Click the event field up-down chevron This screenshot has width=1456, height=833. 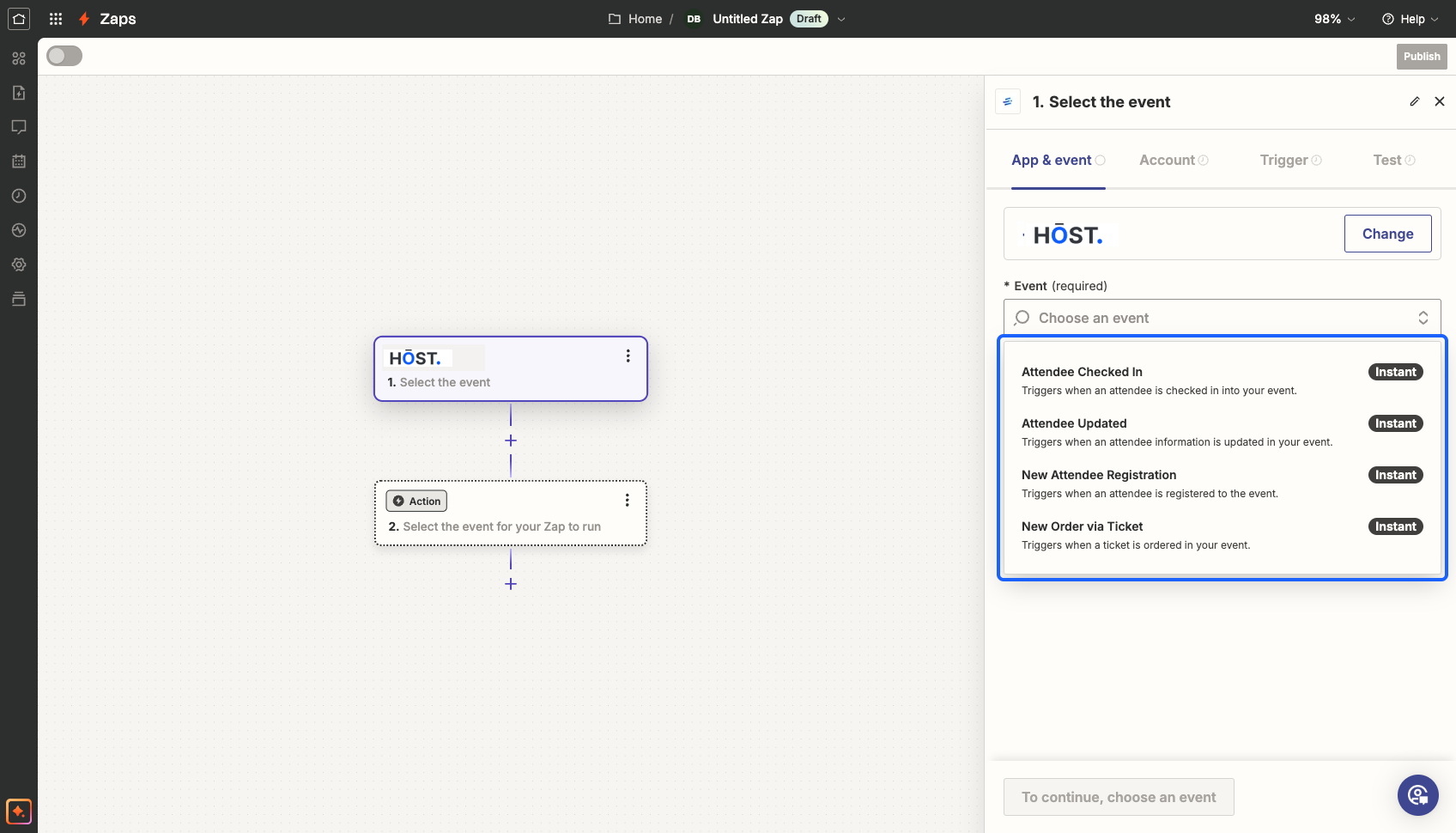coord(1423,318)
